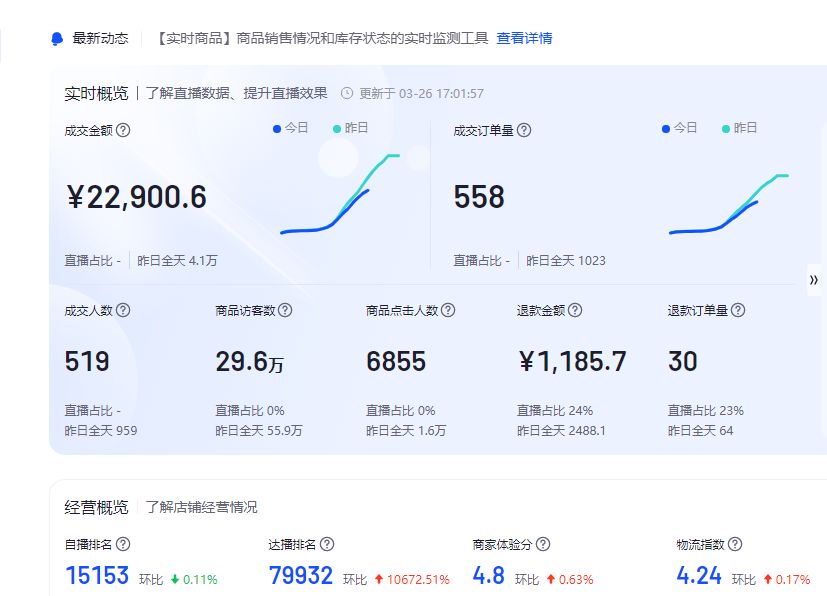This screenshot has width=827, height=596.
Task: Open the help icon beside 成交金额
Action: tap(122, 129)
